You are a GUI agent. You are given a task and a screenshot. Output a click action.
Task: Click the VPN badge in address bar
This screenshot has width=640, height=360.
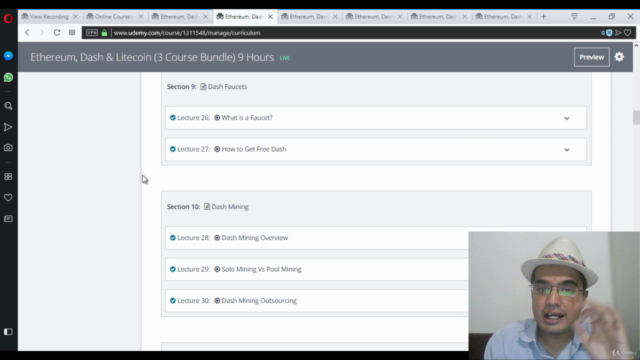(x=92, y=33)
